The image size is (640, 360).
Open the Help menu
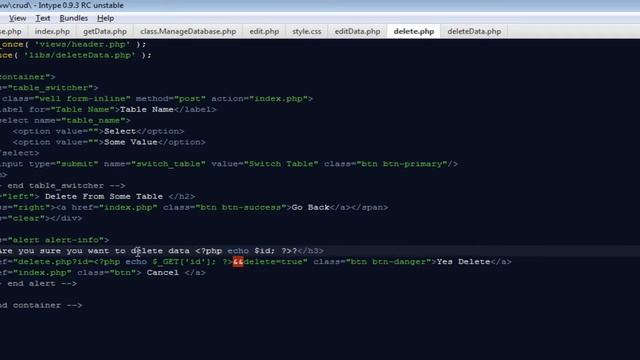point(105,18)
